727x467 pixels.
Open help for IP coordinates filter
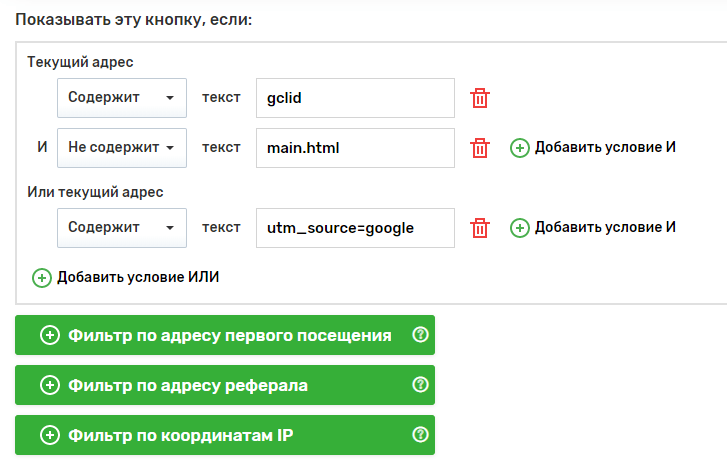420,435
